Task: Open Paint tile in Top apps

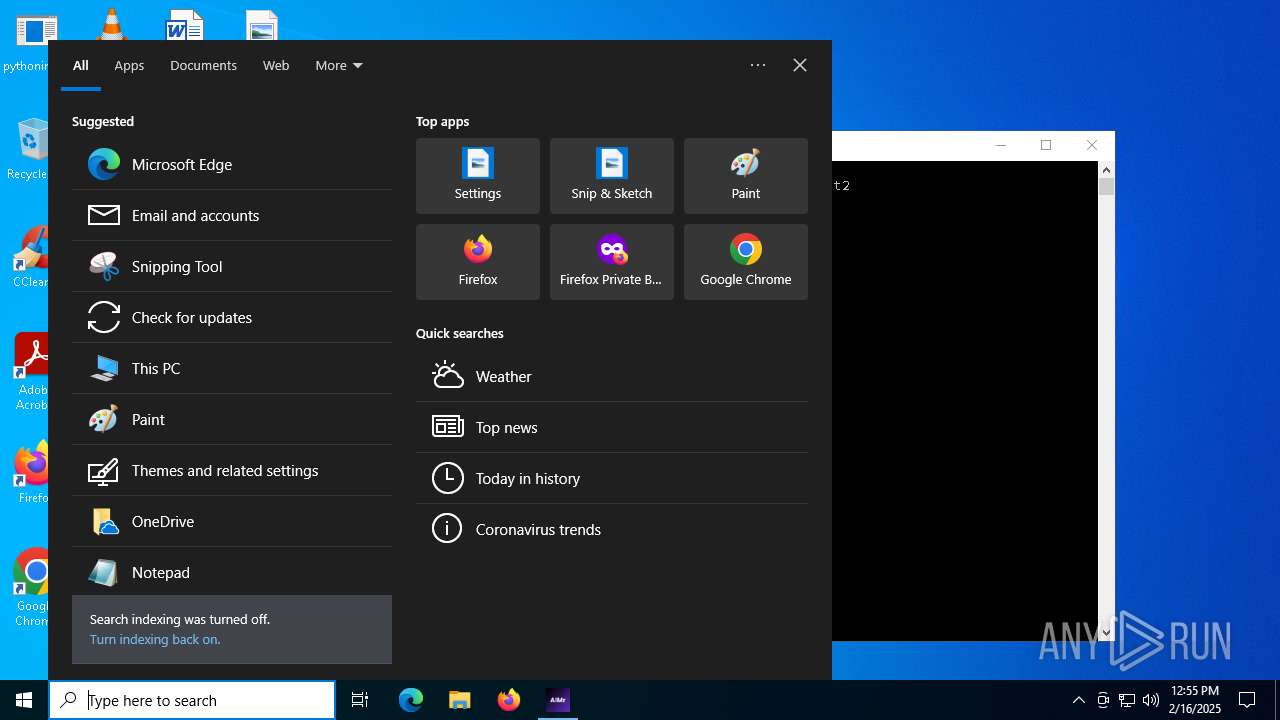Action: 746,176
